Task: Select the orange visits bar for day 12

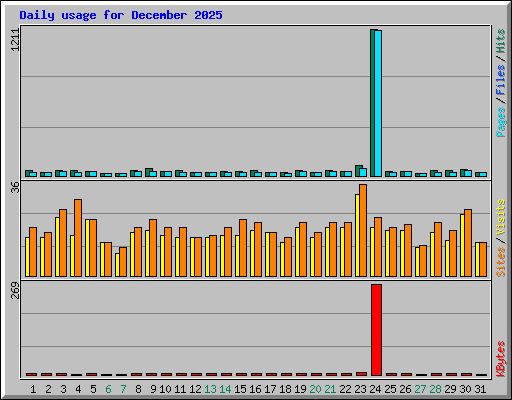Action: pos(198,257)
